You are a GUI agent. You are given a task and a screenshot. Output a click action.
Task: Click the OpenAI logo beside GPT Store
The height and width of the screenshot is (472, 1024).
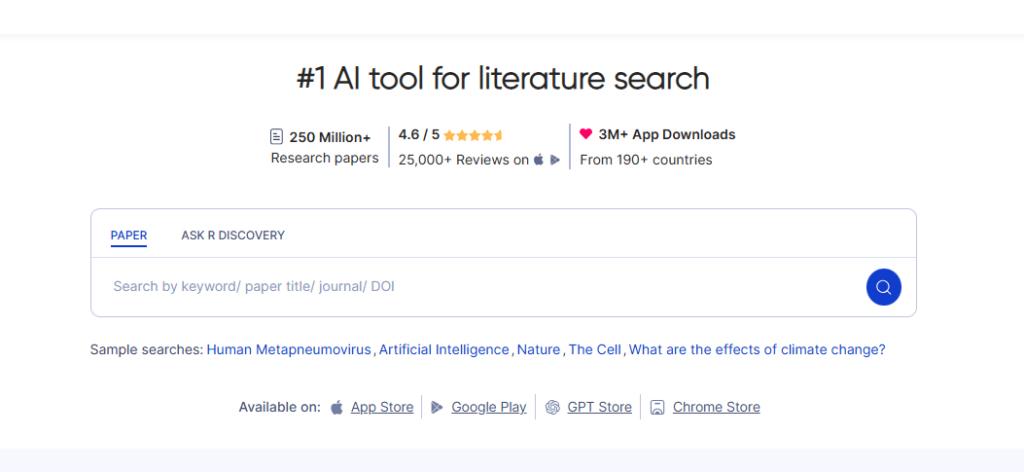click(x=553, y=407)
